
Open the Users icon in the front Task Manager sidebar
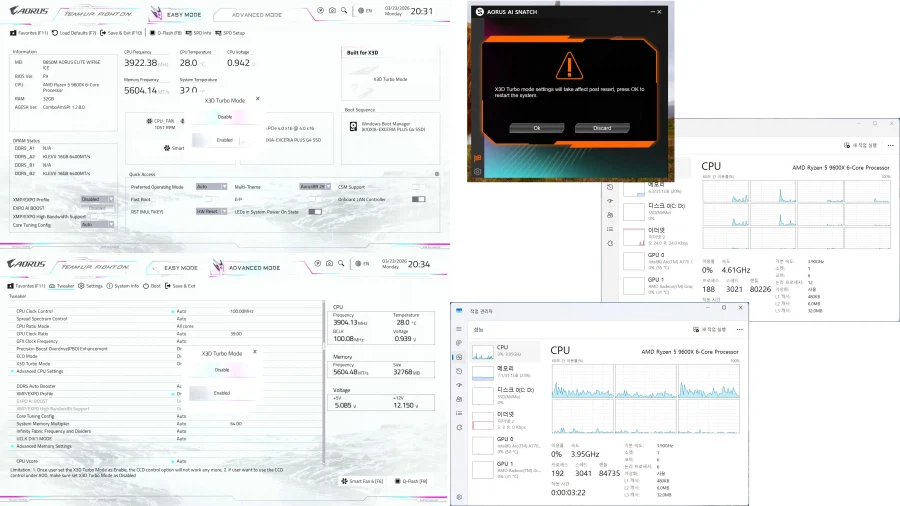[459, 399]
